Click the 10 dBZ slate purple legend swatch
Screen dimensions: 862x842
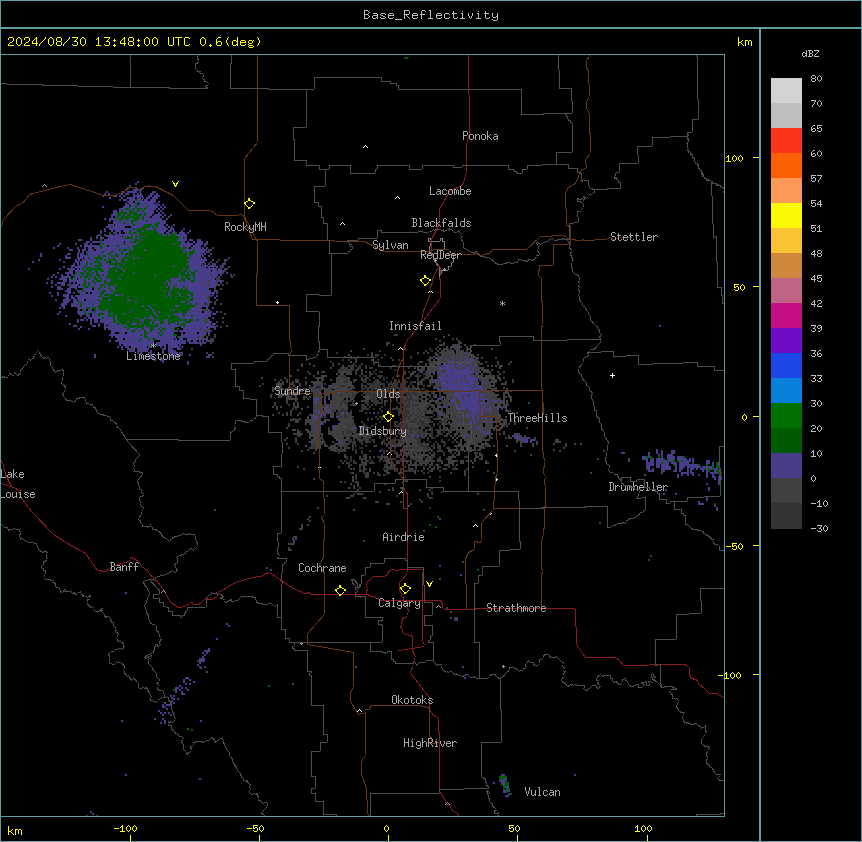click(x=786, y=466)
